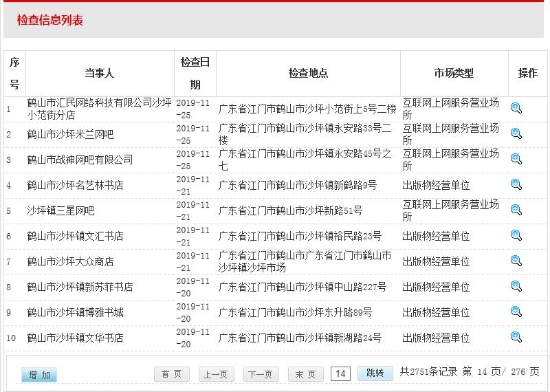The height and width of the screenshot is (392, 550).
Task: Open details icon for 鹤山市沙坪大众商店
Action: [x=516, y=261]
